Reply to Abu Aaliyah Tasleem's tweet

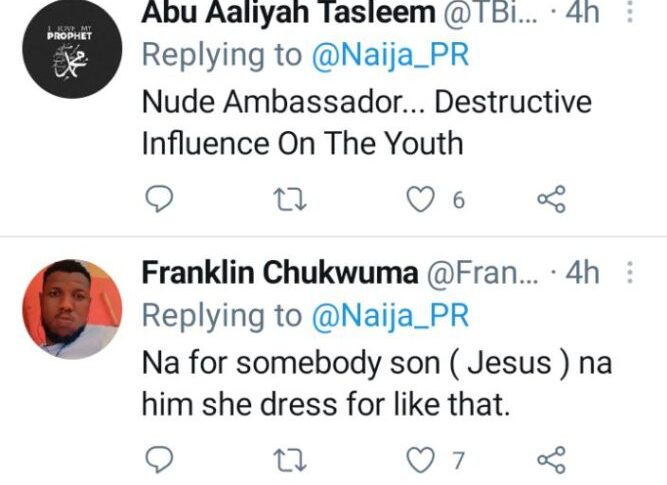(x=160, y=200)
